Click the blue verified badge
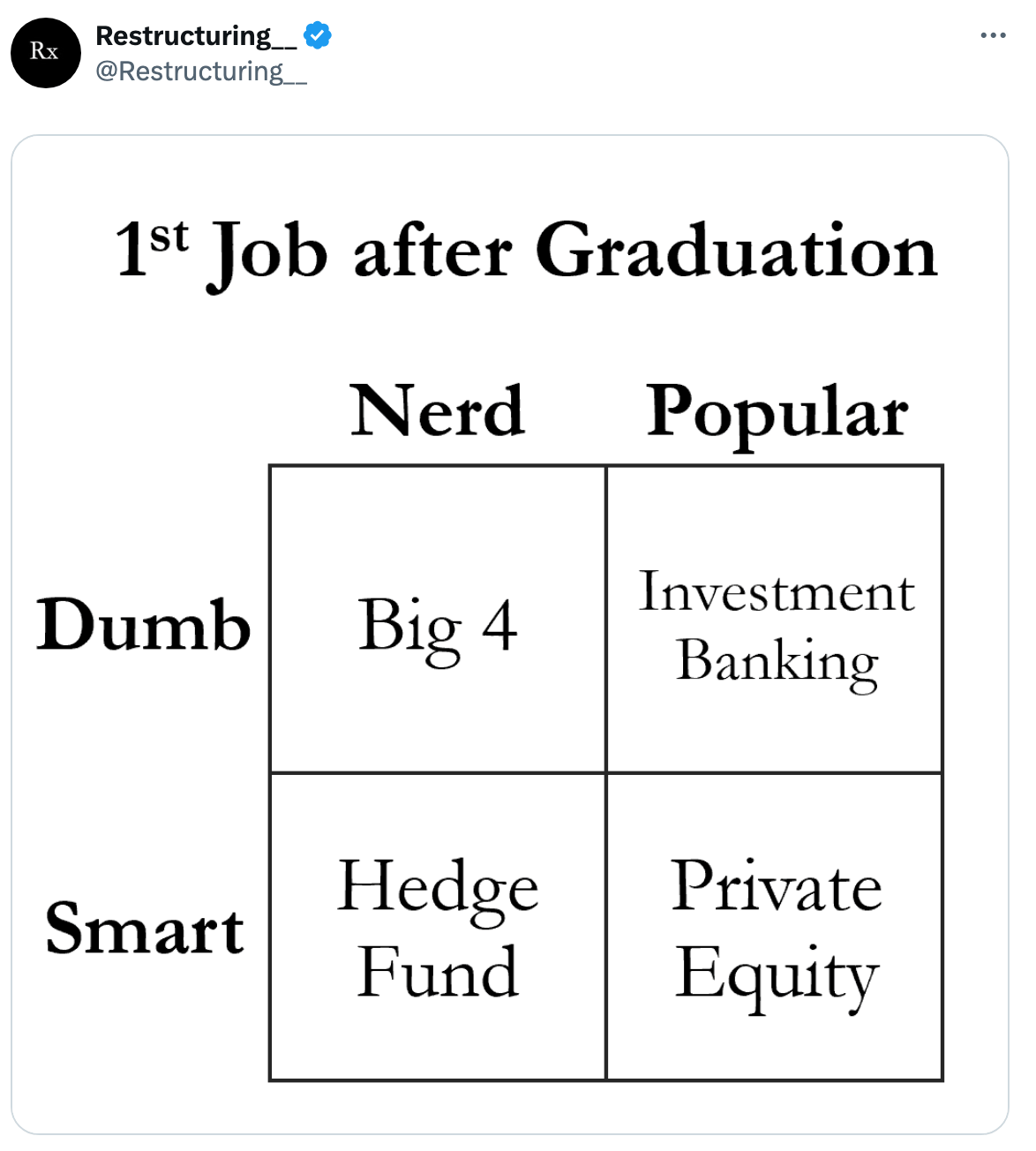 pyautogui.click(x=318, y=35)
